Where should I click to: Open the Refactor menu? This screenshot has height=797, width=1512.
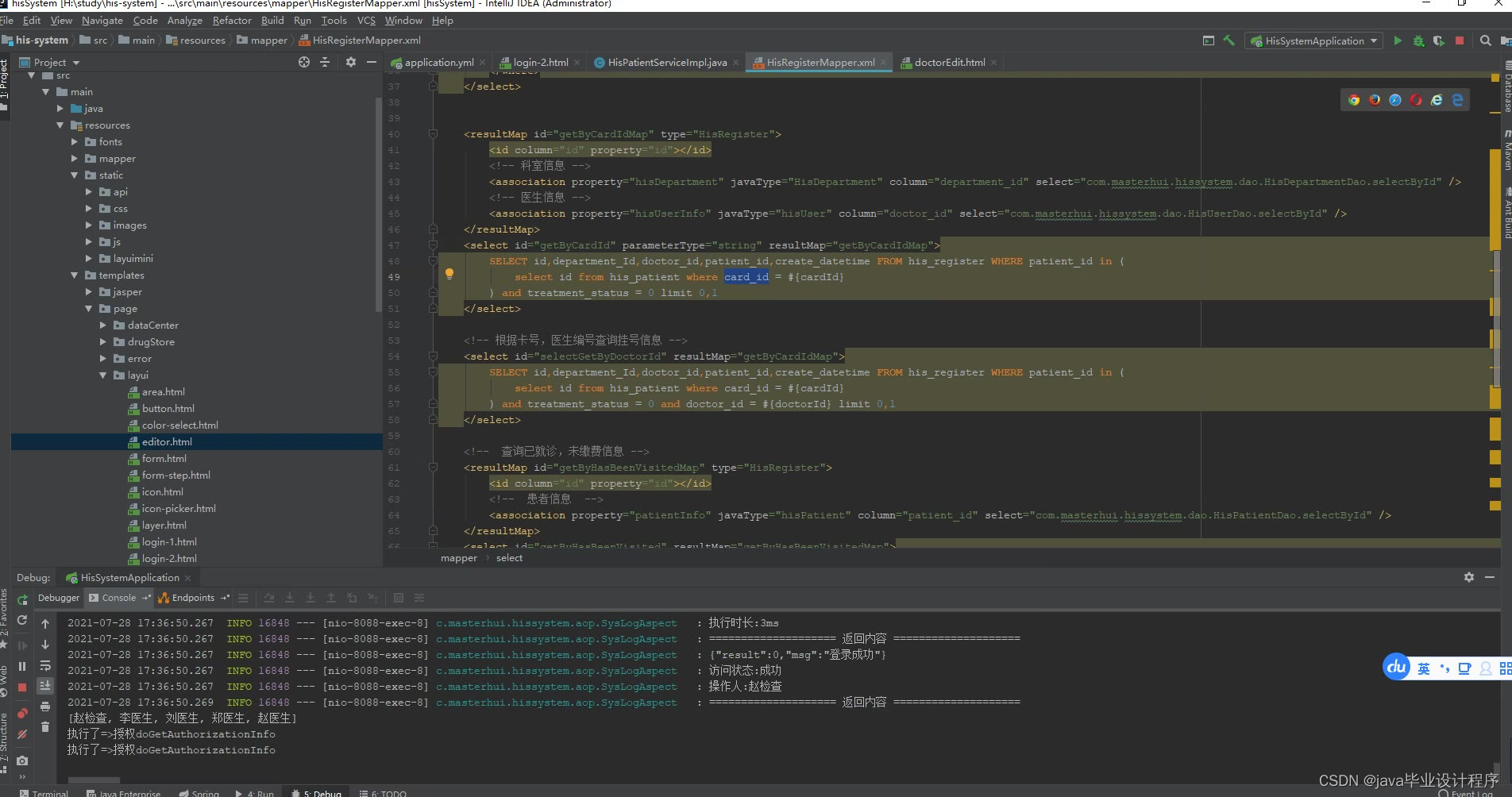point(232,21)
